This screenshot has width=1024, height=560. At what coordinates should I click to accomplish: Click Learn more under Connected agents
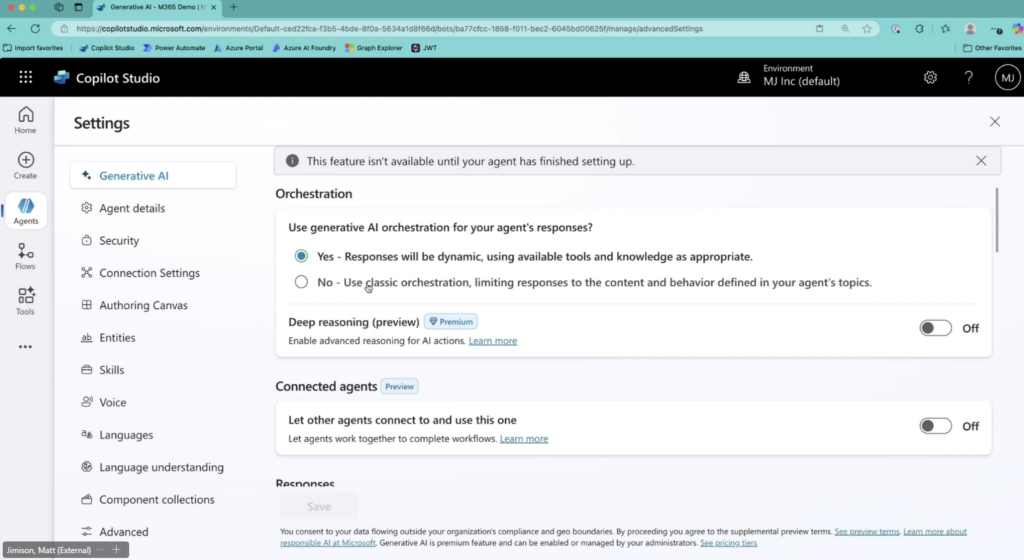pyautogui.click(x=524, y=439)
